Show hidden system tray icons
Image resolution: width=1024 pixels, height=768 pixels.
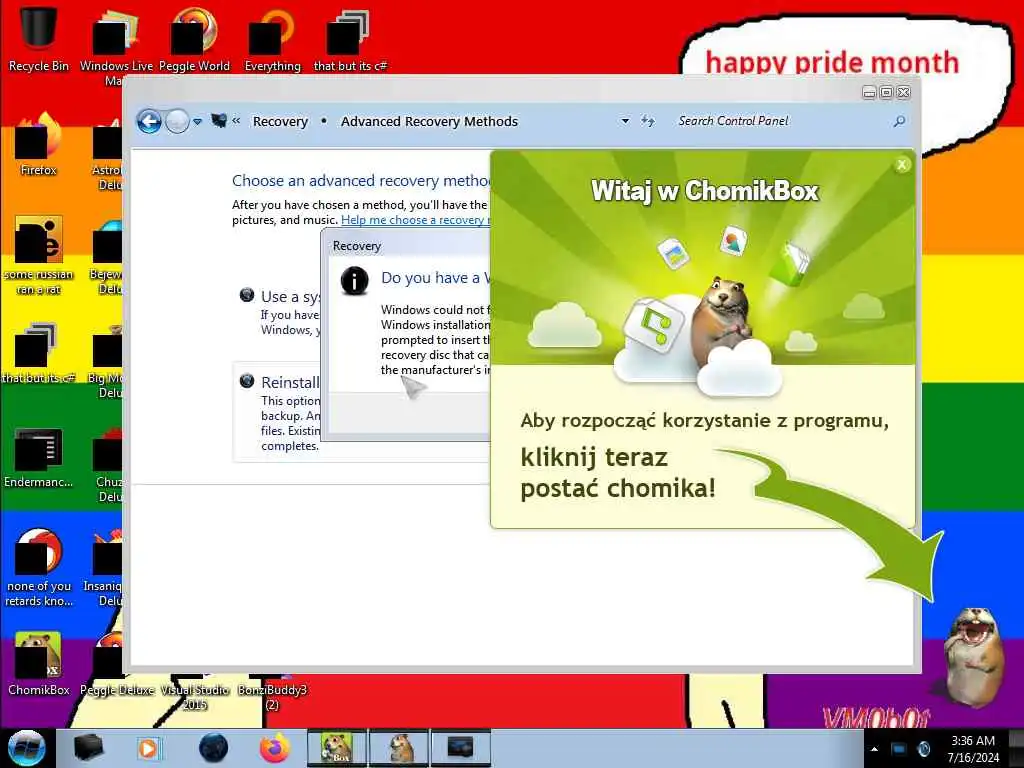[874, 749]
